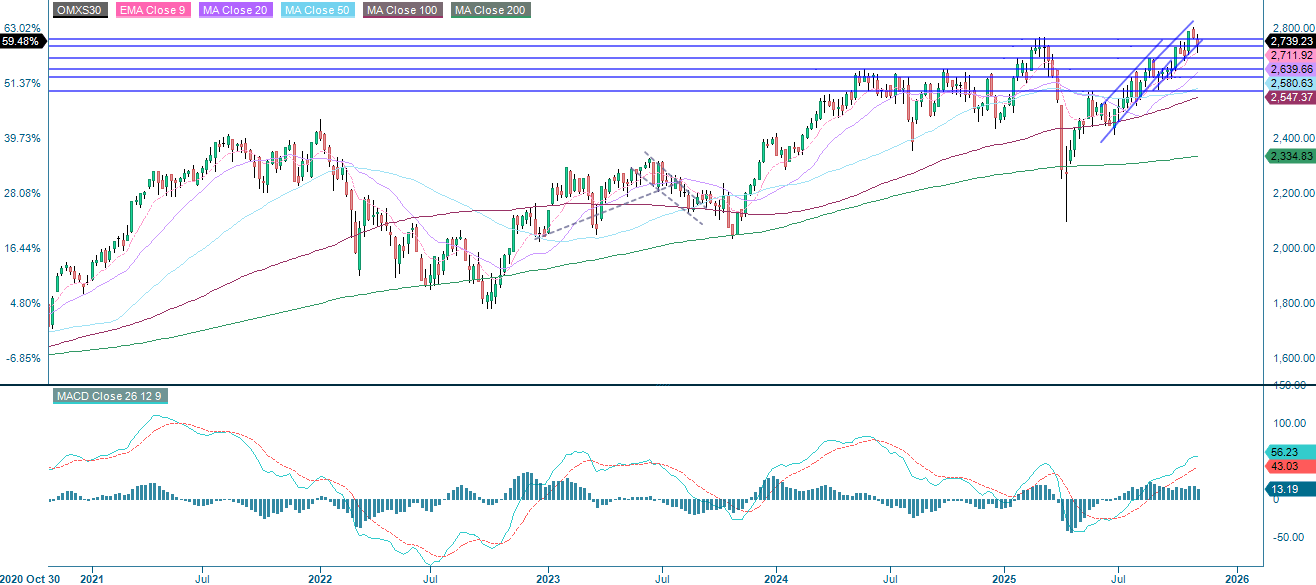Image resolution: width=1316 pixels, height=585 pixels.
Task: Click the histogram value tag 13.19
Action: click(x=1290, y=489)
